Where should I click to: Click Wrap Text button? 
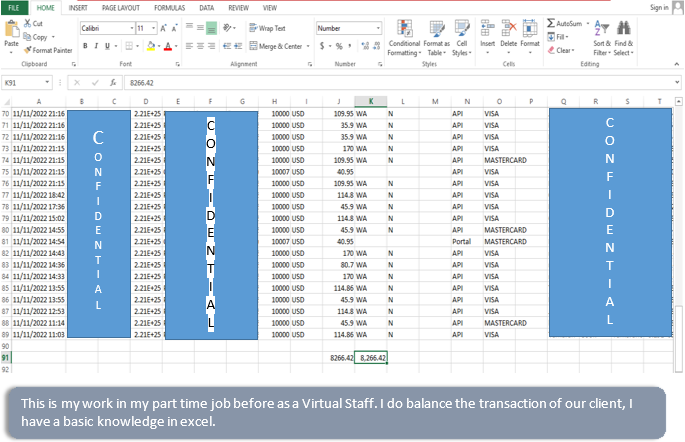click(x=267, y=28)
